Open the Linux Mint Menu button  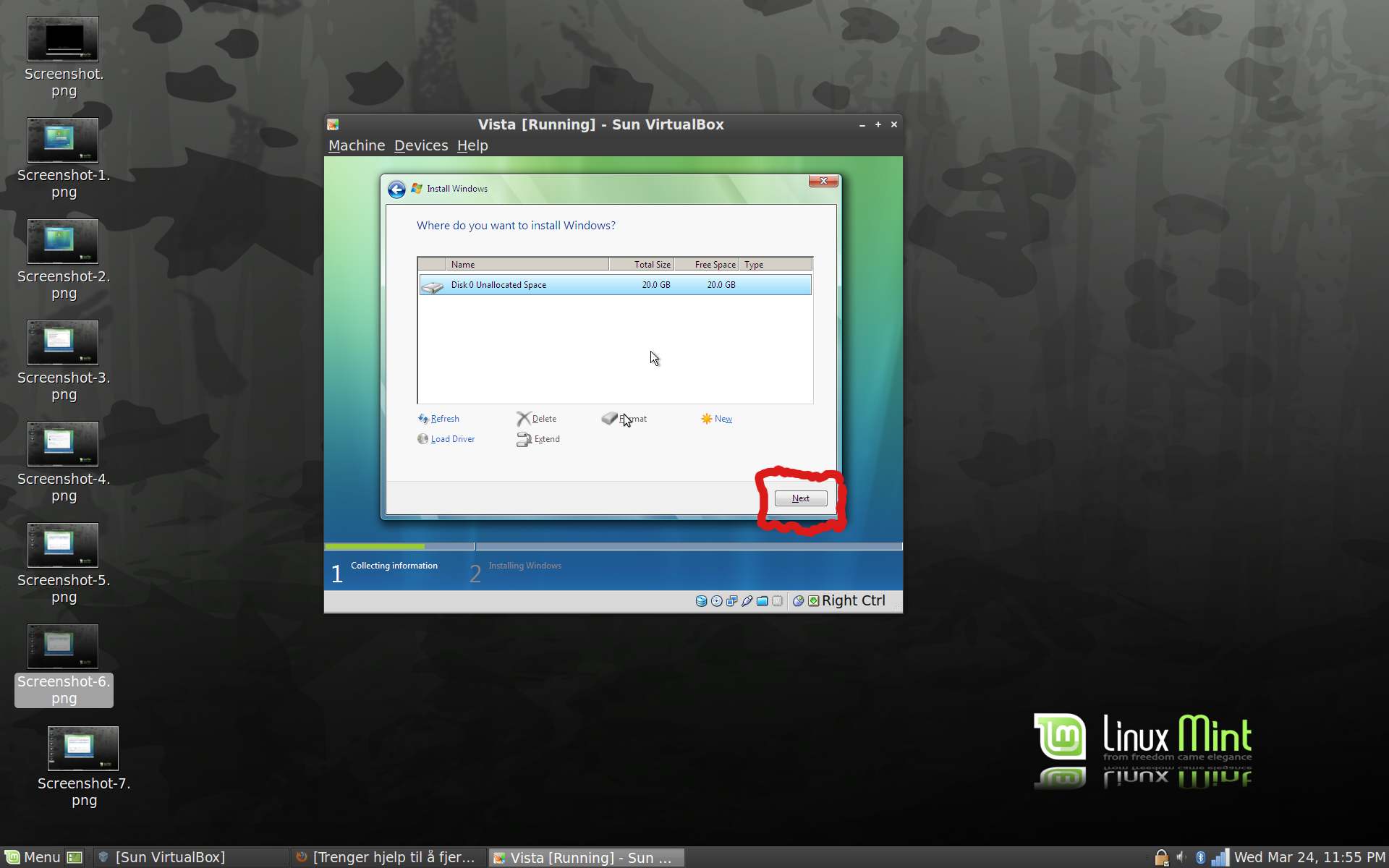pos(33,857)
